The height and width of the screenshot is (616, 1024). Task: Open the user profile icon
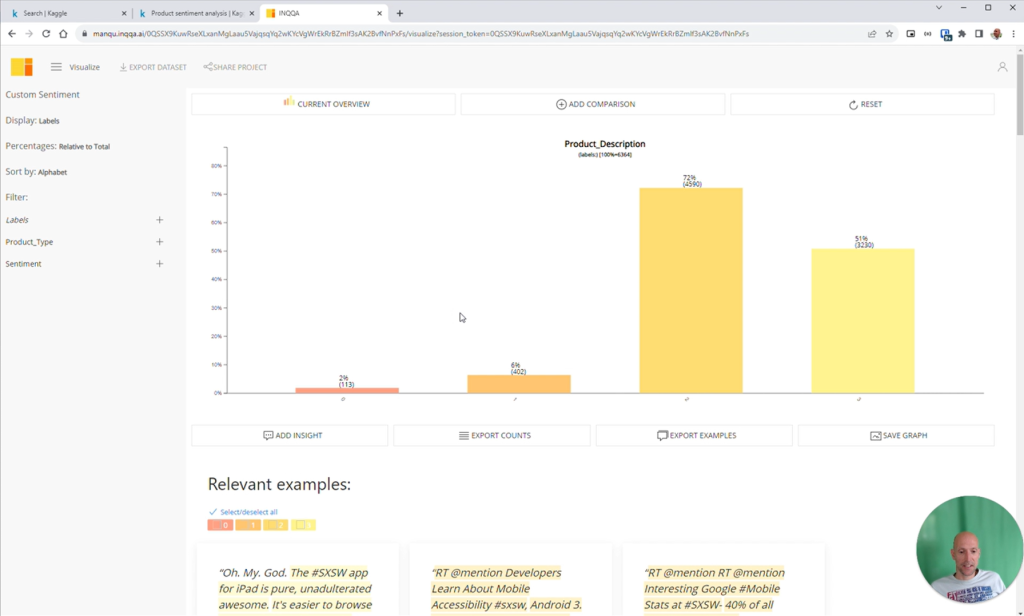(x=1002, y=67)
